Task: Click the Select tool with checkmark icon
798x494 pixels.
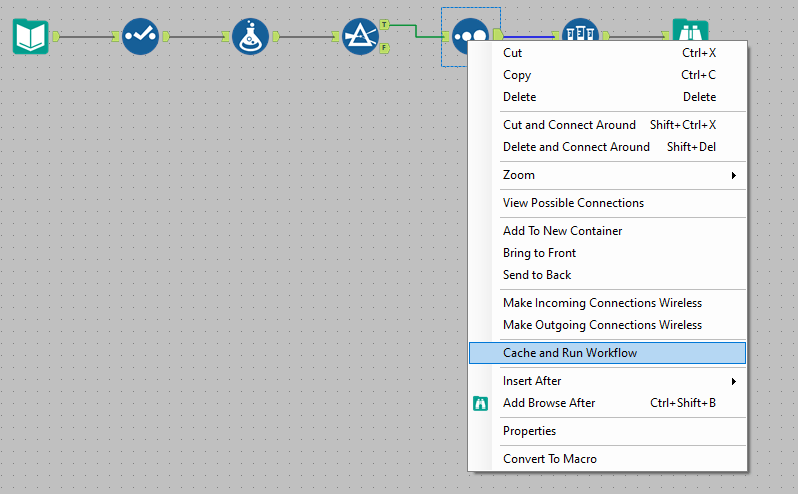Action: [x=140, y=36]
